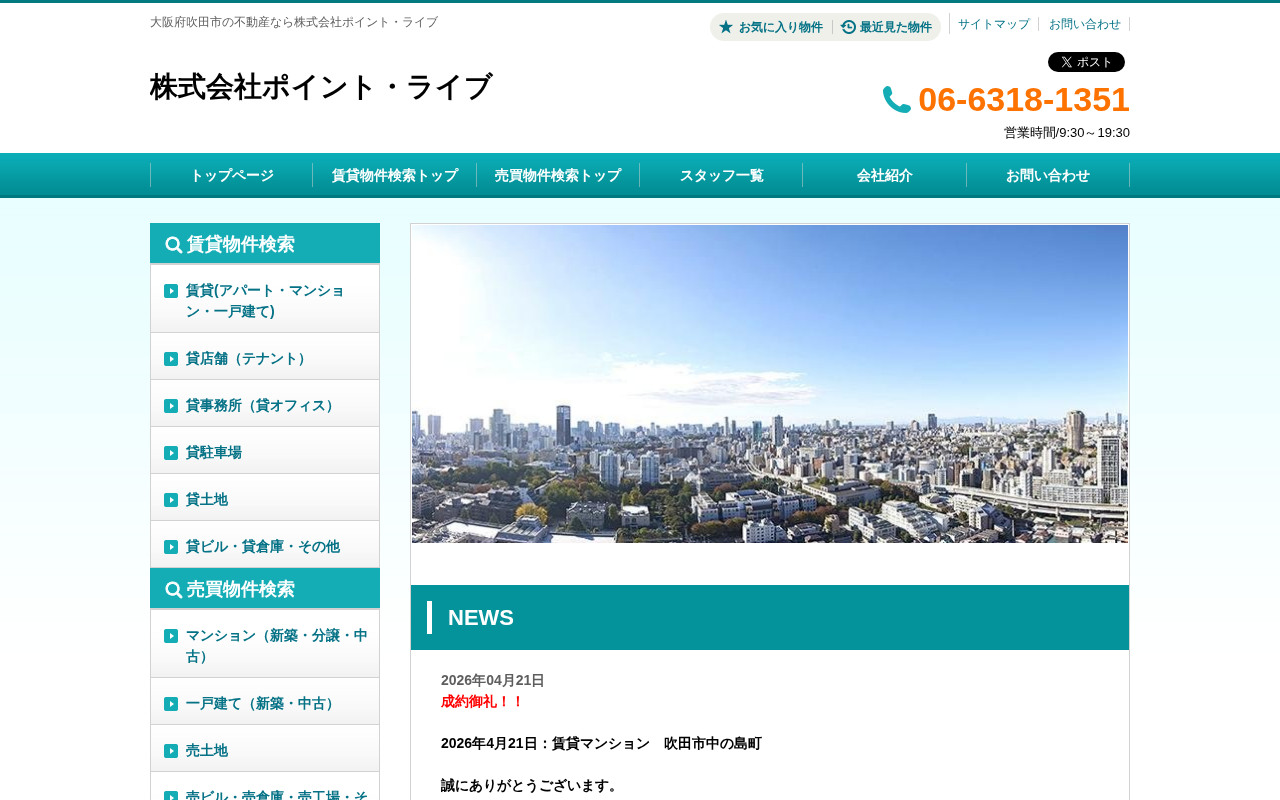Click the magnifier icon in 賃貸物件検索 header

pos(174,245)
